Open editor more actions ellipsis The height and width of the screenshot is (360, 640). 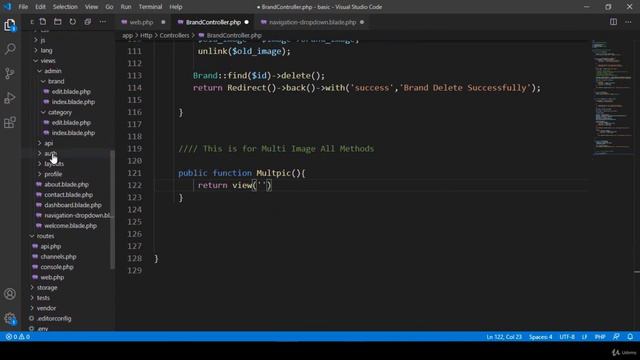coord(628,22)
